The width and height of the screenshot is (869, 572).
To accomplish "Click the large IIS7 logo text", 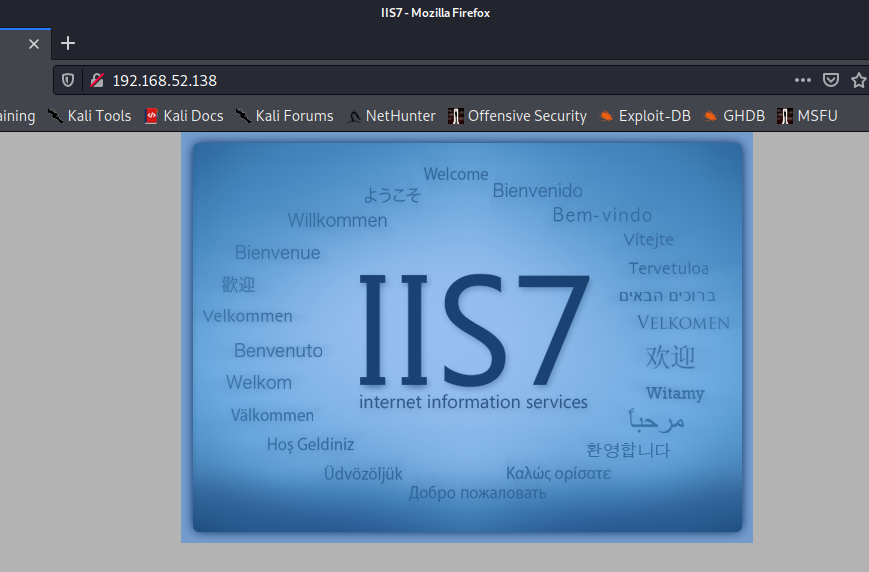I will [x=474, y=329].
